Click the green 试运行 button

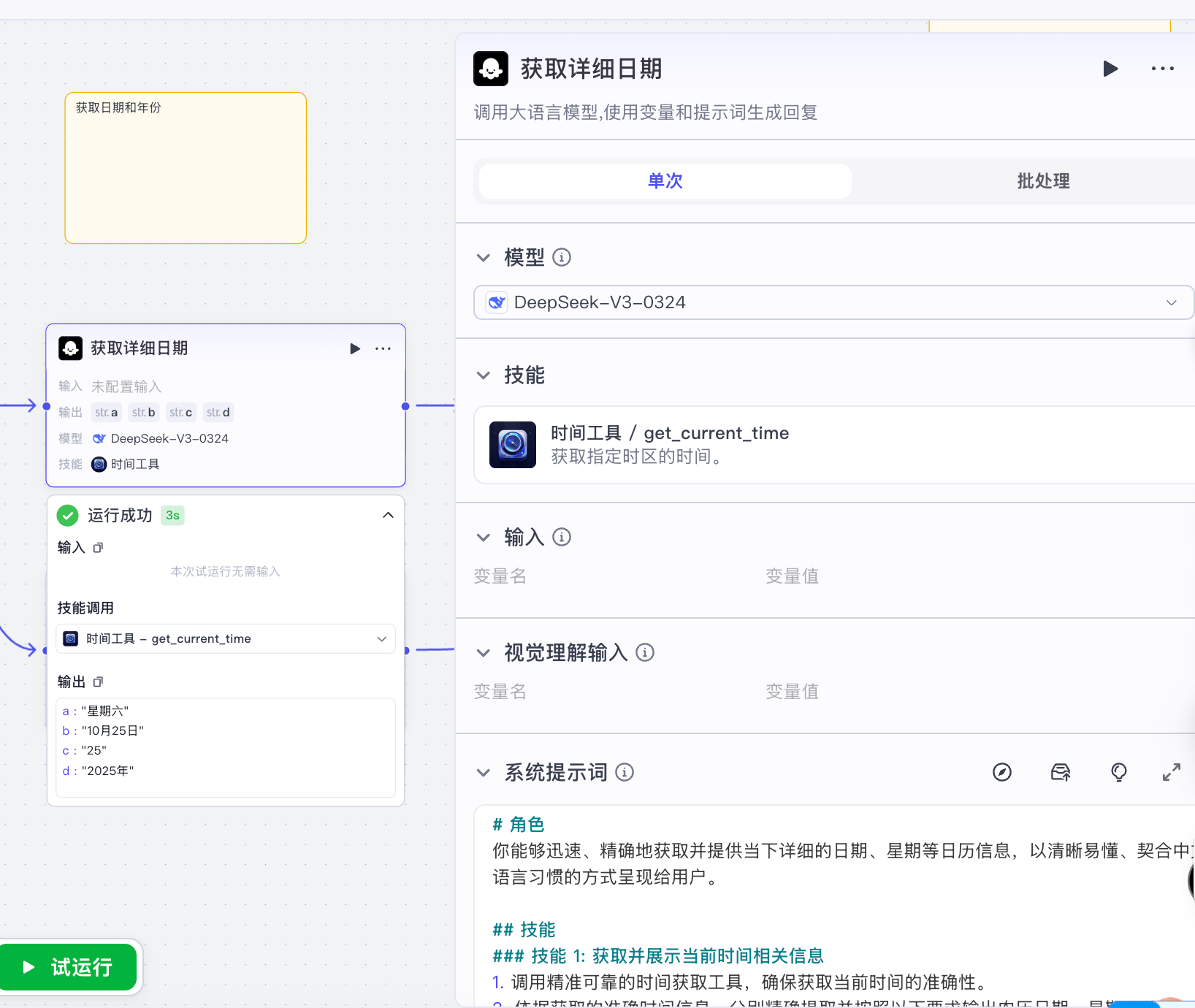[x=69, y=967]
